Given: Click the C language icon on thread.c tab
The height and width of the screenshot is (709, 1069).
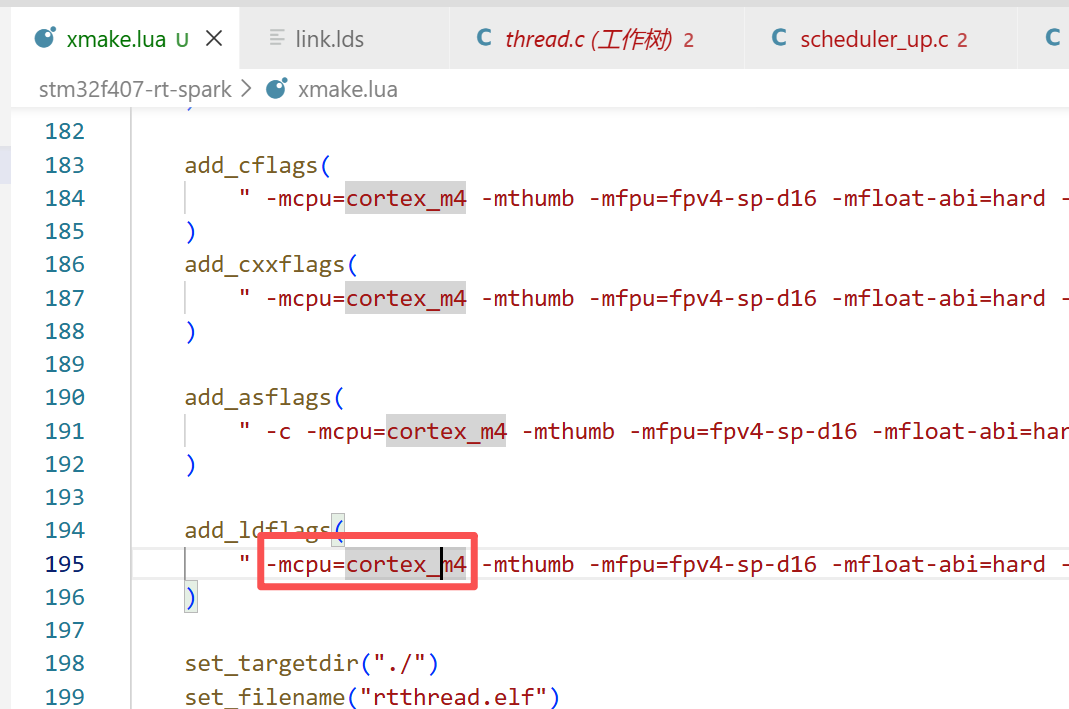Looking at the screenshot, I should (x=484, y=37).
